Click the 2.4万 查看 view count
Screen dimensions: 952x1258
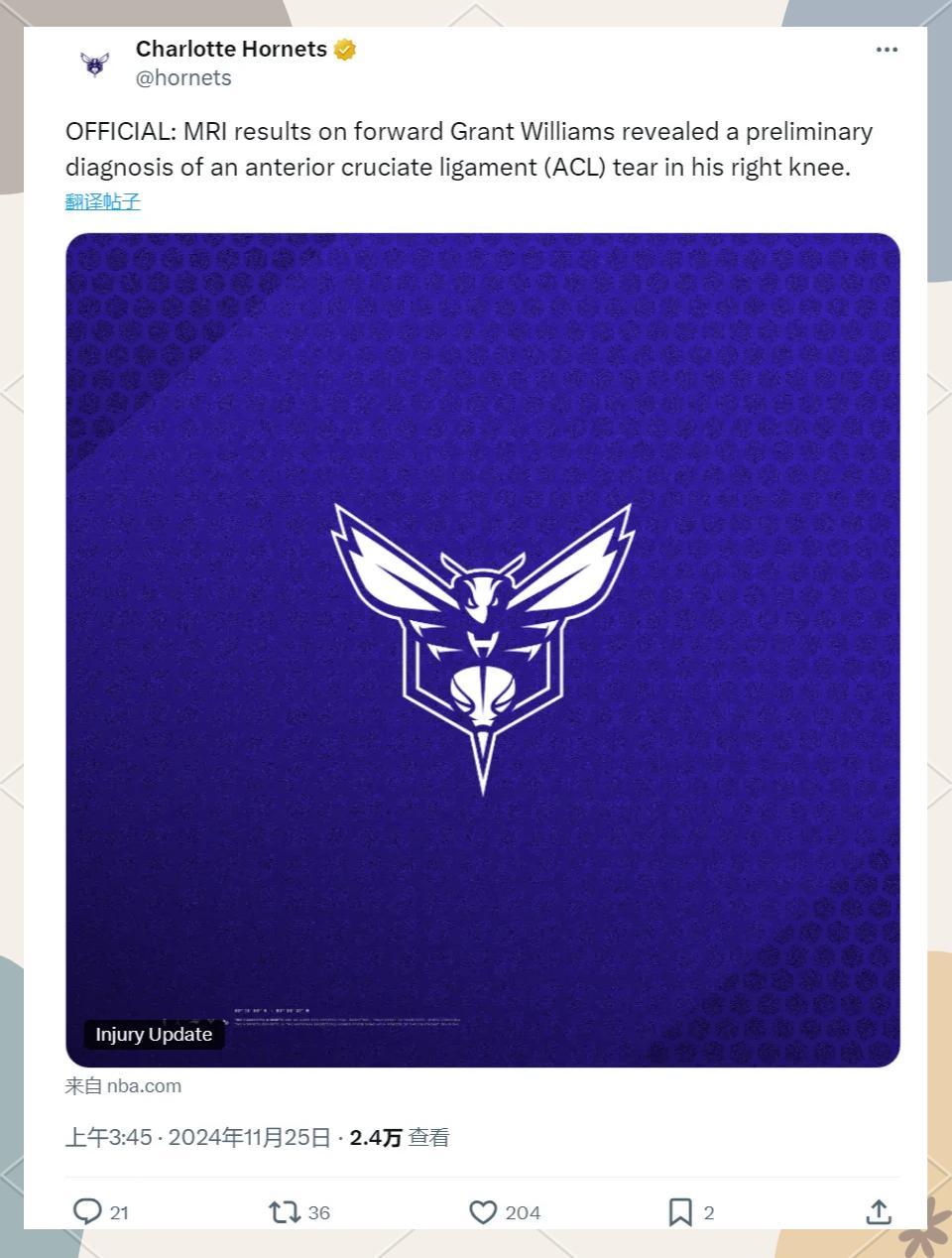coord(400,1137)
